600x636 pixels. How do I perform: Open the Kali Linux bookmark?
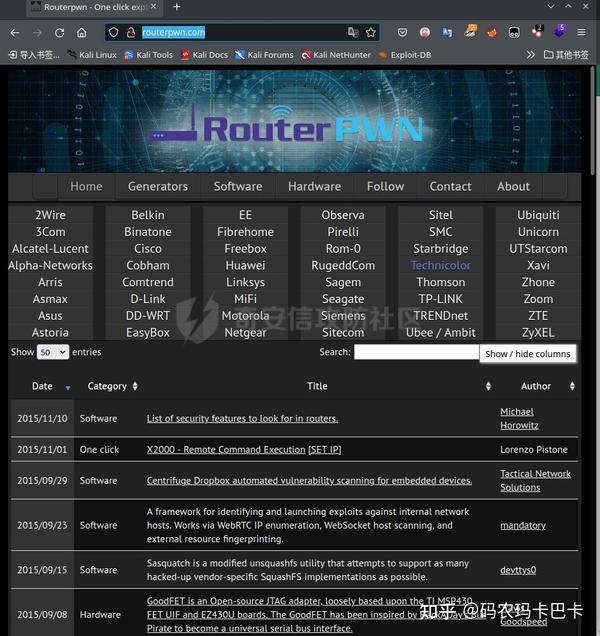(92, 54)
